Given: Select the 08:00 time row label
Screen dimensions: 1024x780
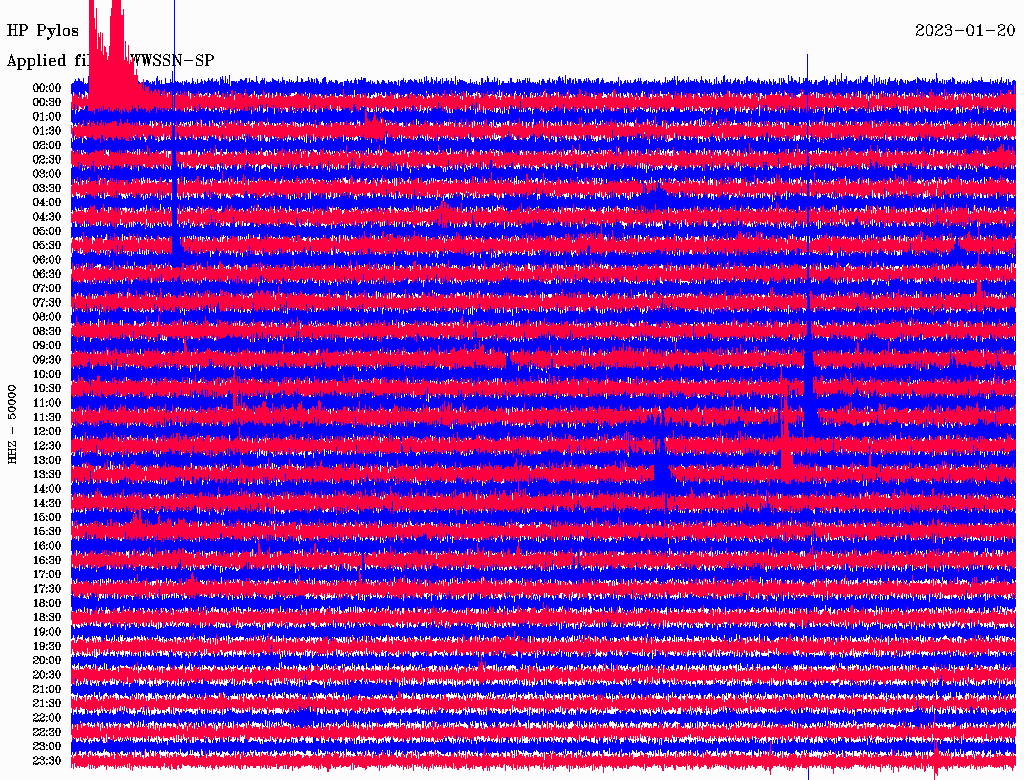Looking at the screenshot, I should [47, 317].
